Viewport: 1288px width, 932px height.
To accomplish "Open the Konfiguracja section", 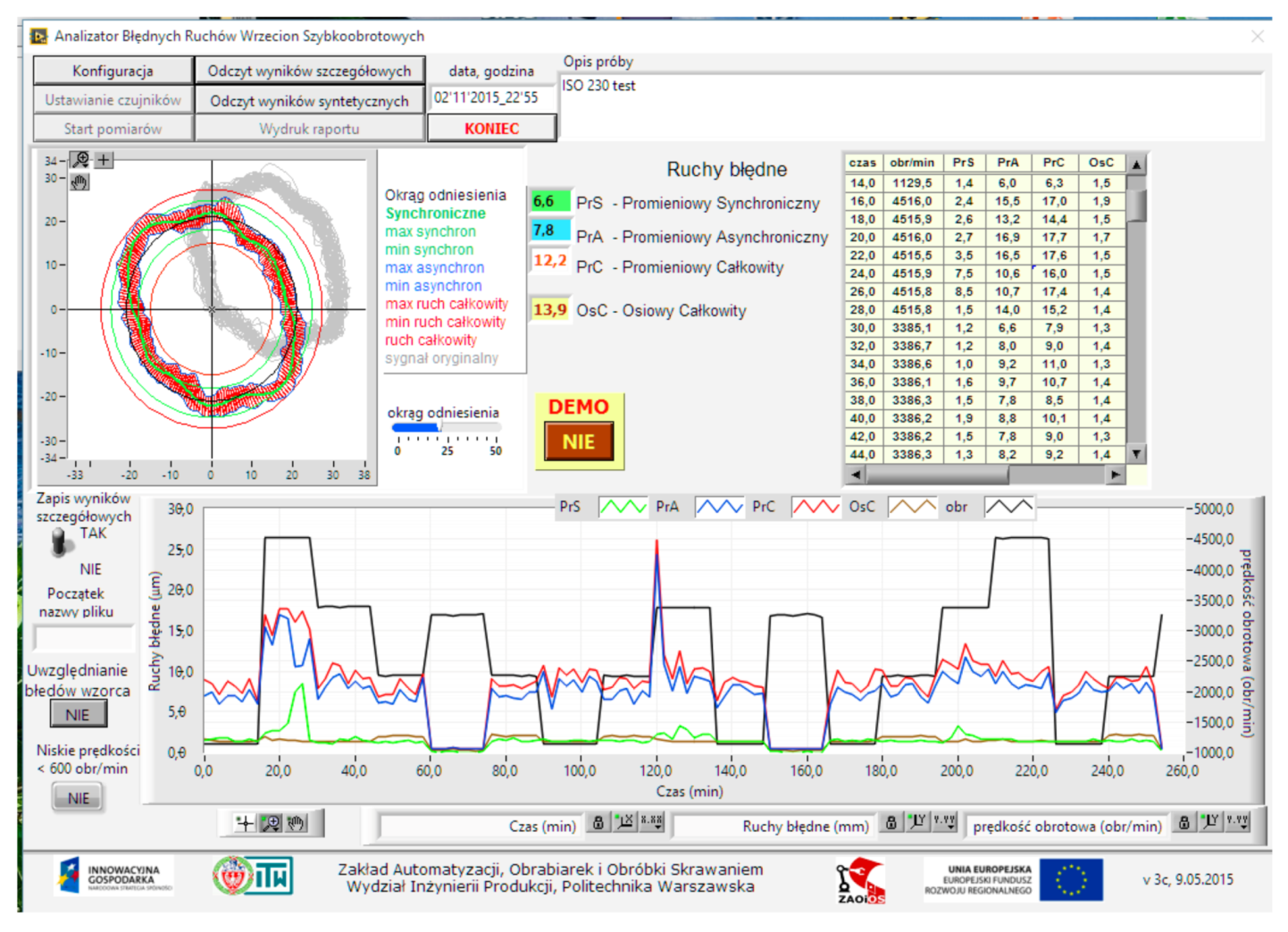I will coord(113,71).
